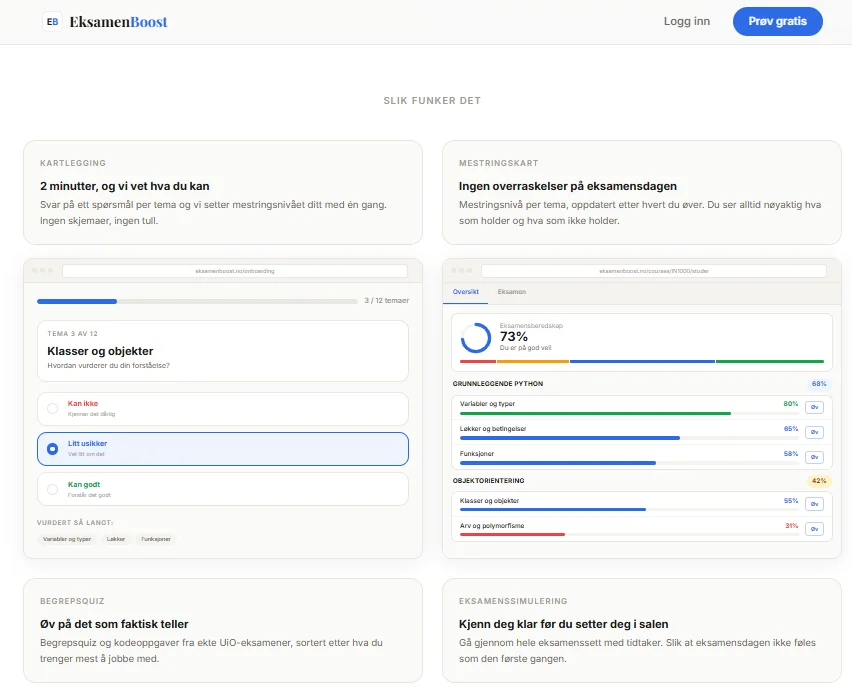Click the circular exam readiness ring
852x687 pixels.
(x=475, y=338)
